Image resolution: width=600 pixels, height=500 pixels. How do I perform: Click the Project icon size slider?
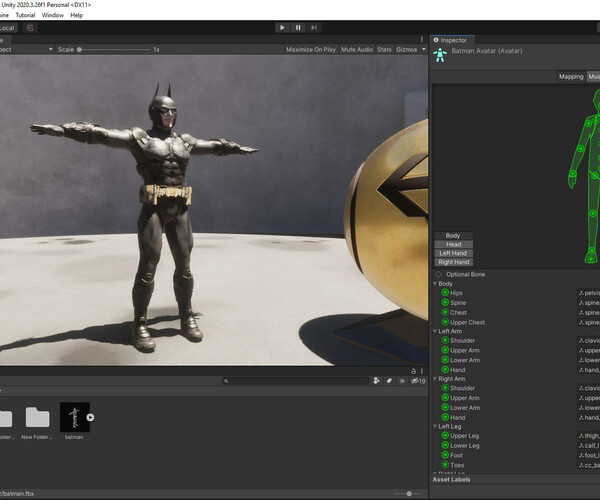point(408,493)
